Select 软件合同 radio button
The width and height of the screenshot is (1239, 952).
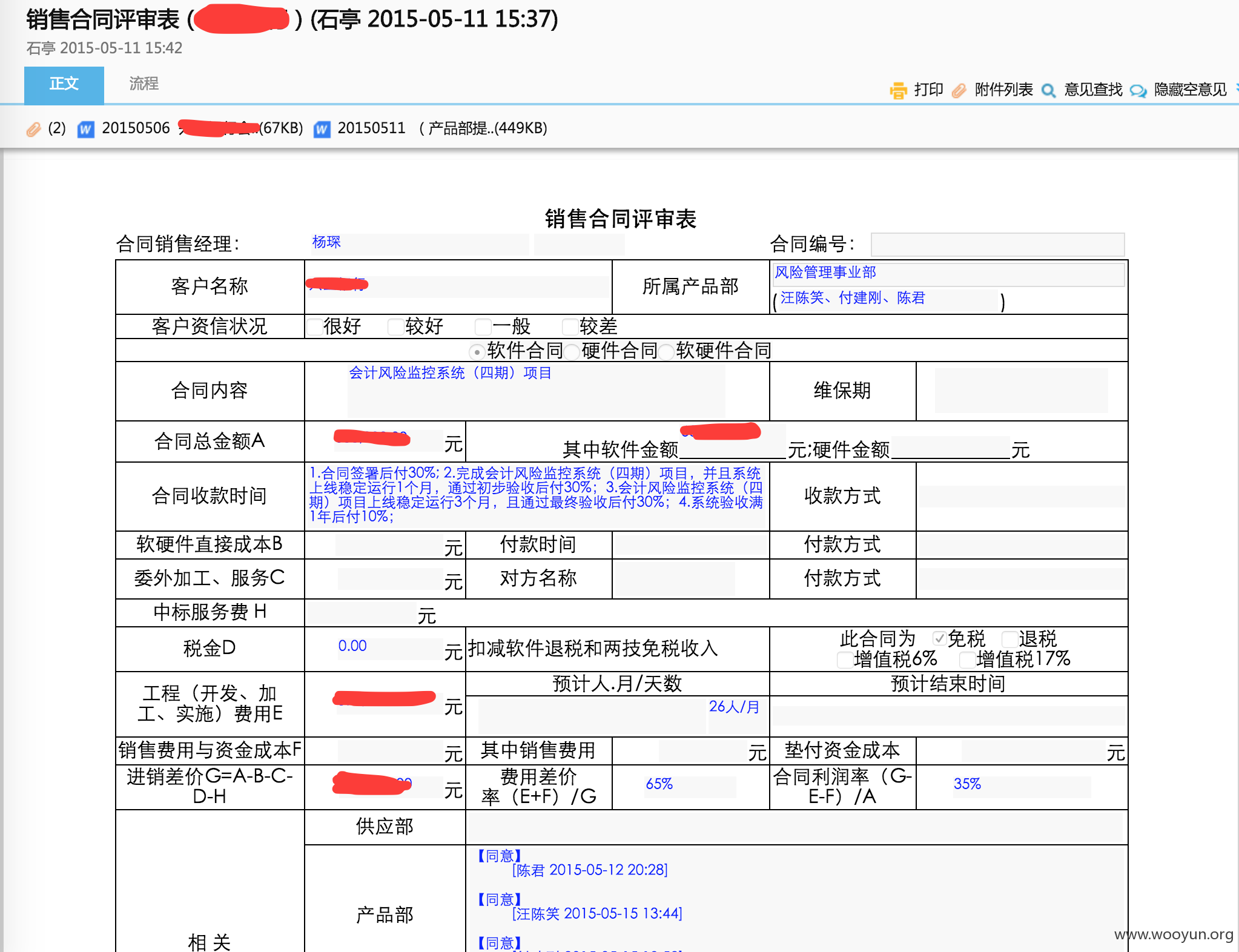pos(477,351)
